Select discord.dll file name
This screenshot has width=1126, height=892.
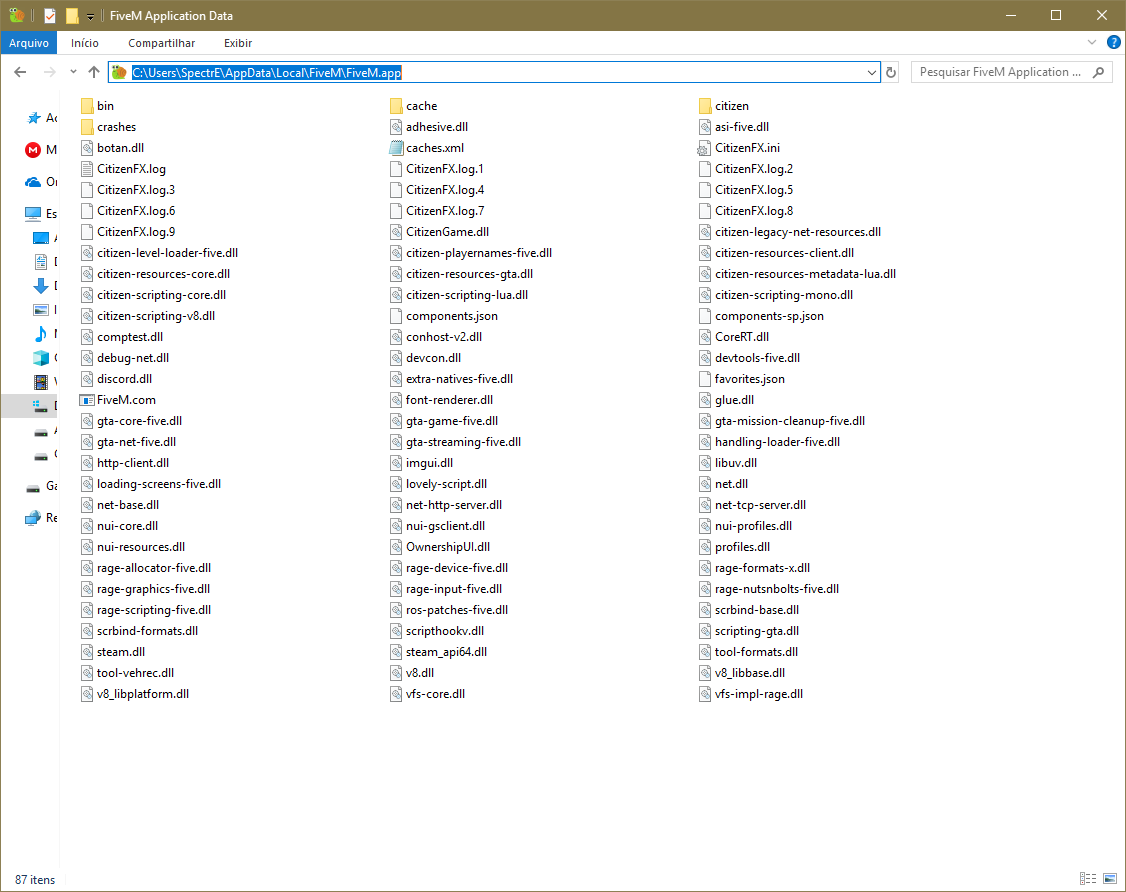pos(124,379)
